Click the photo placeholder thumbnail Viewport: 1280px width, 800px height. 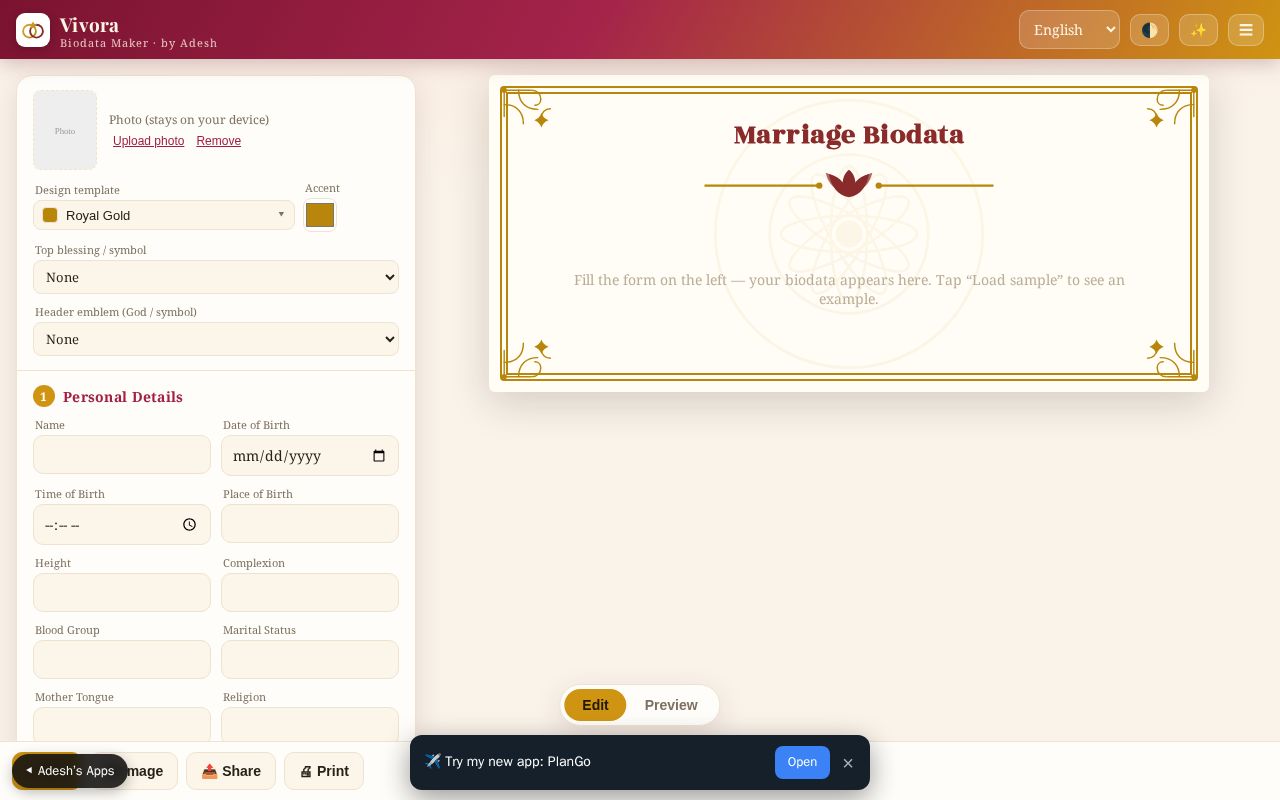click(65, 130)
